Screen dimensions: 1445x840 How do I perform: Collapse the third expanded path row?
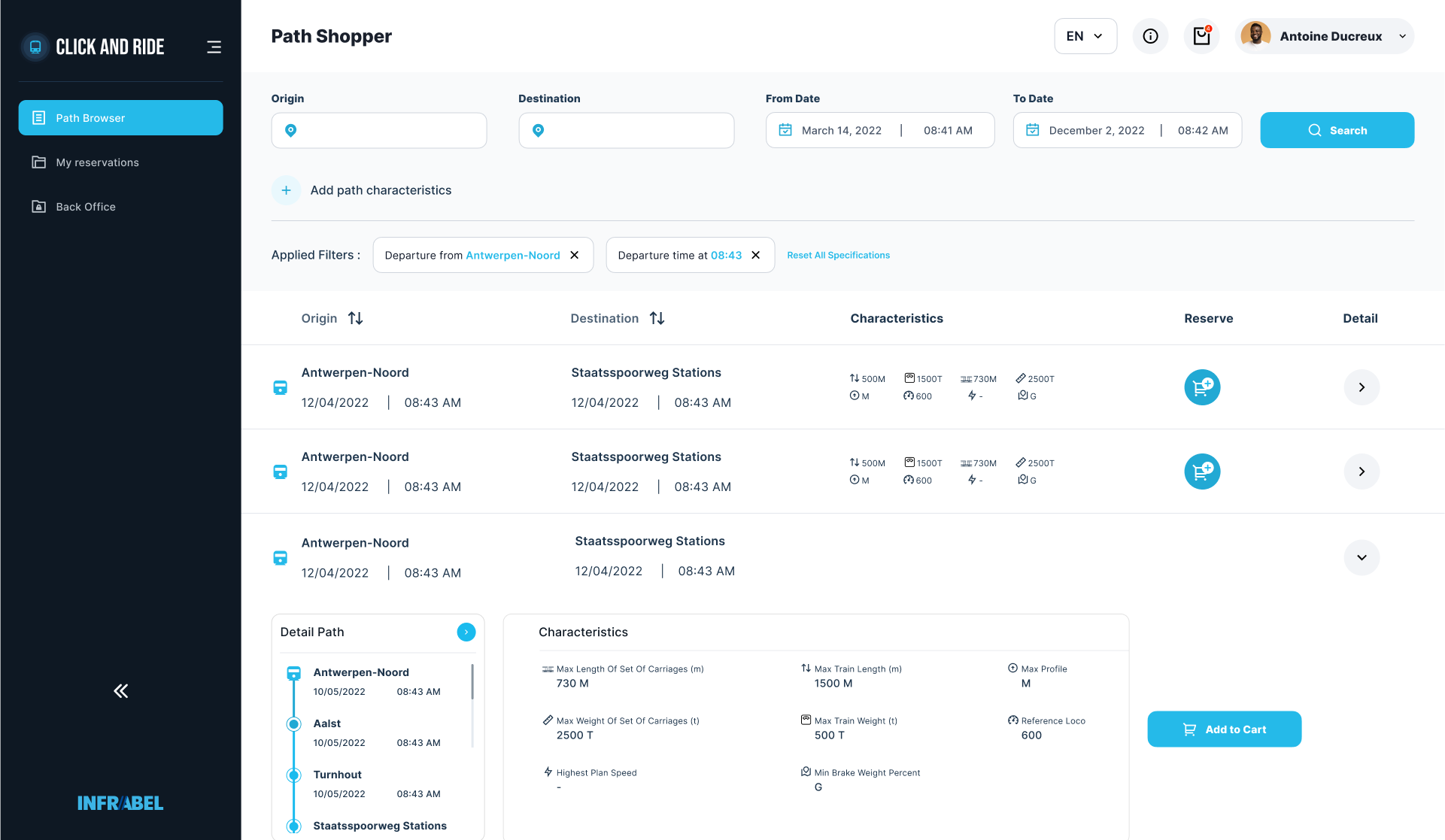1362,557
